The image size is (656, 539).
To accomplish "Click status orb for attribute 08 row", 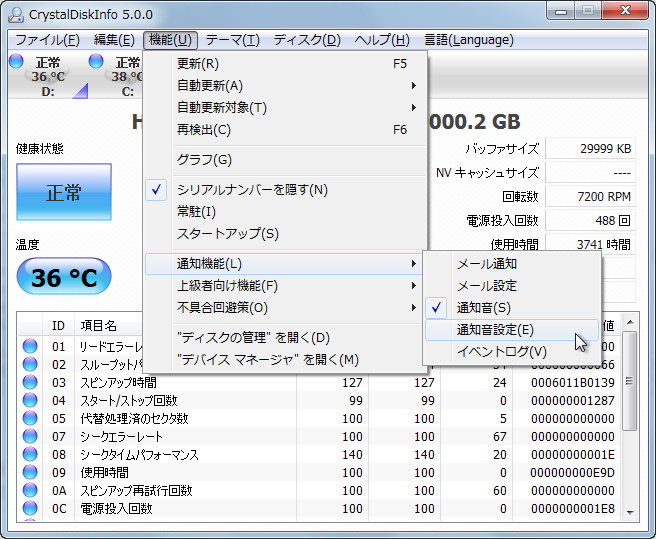I will [x=30, y=454].
